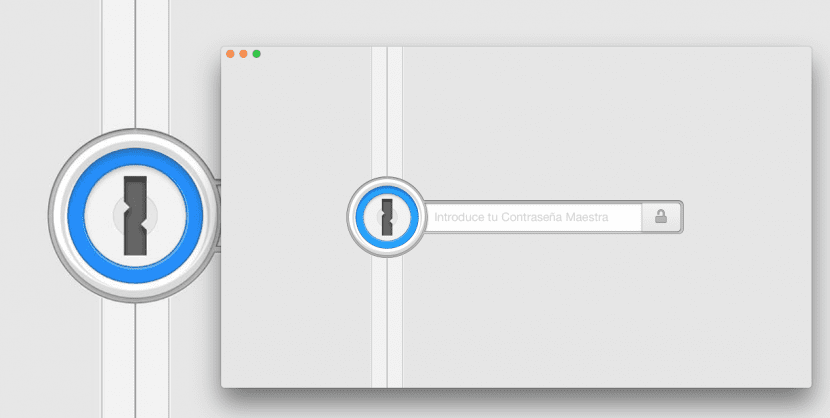Screen dimensions: 830x418
Task: Click the small 1Password keyhole logo
Action: [387, 217]
